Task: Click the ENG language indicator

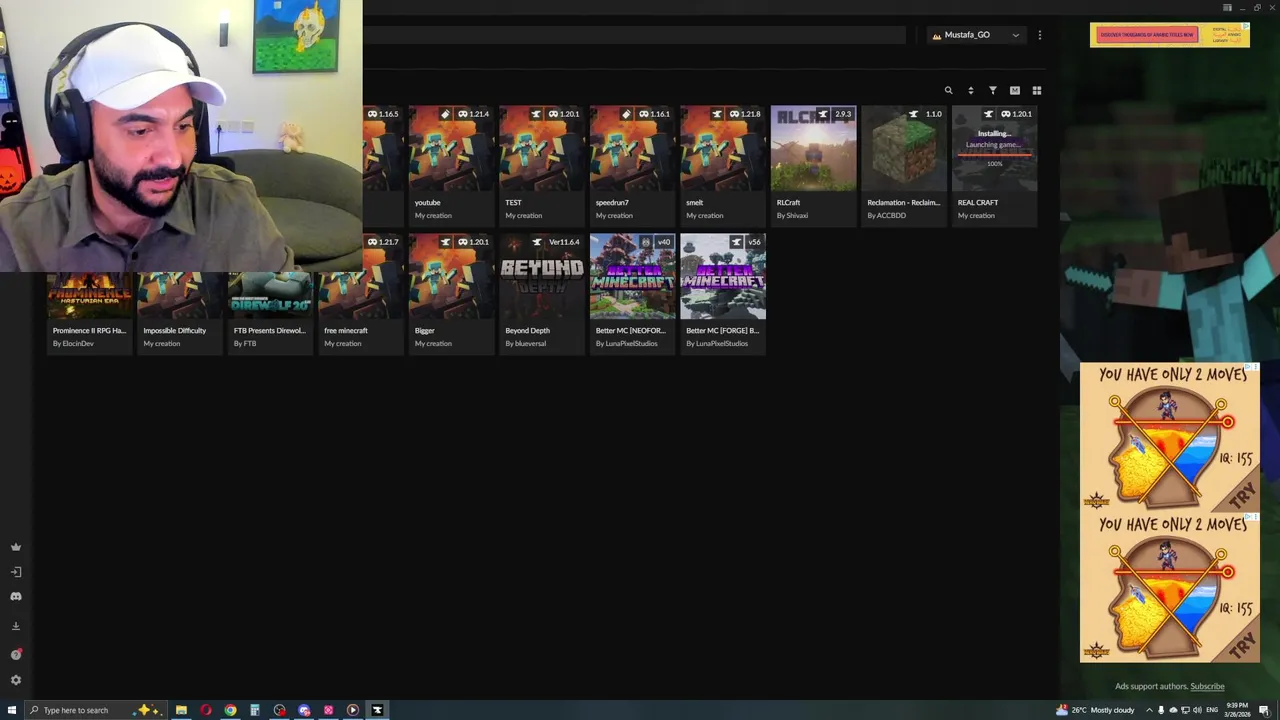Action: pos(1212,710)
